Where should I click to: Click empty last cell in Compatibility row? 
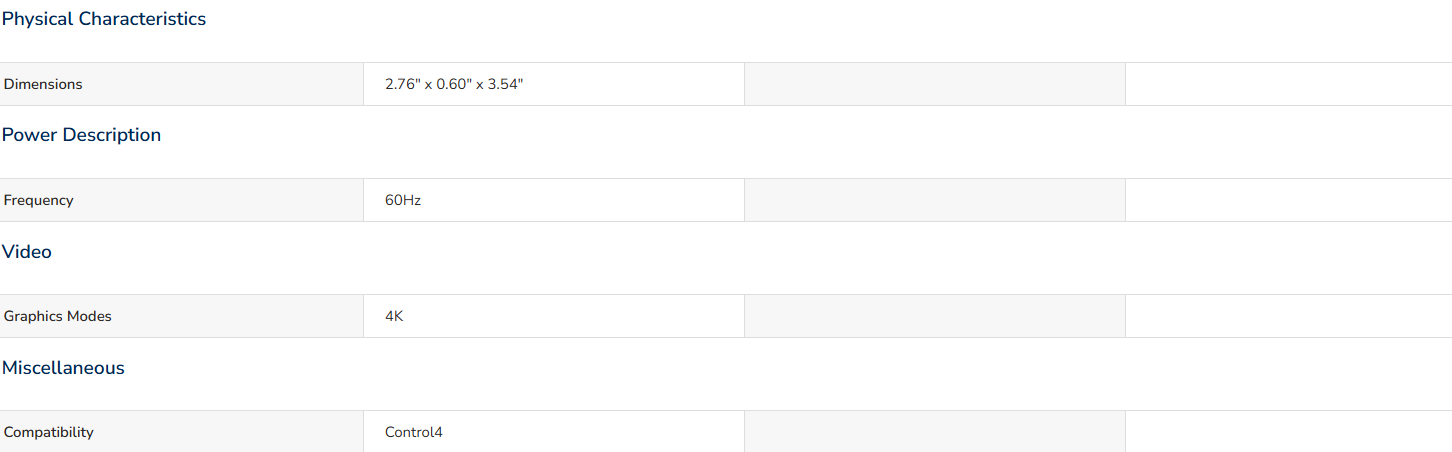coord(1289,432)
